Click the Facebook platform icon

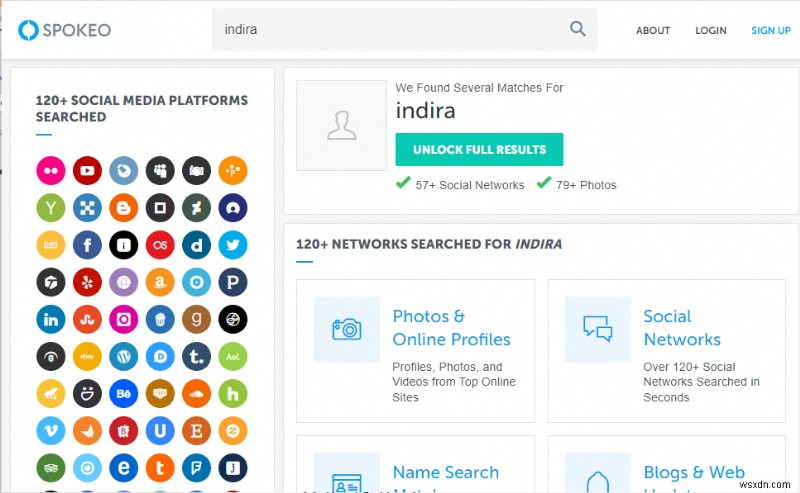point(87,245)
